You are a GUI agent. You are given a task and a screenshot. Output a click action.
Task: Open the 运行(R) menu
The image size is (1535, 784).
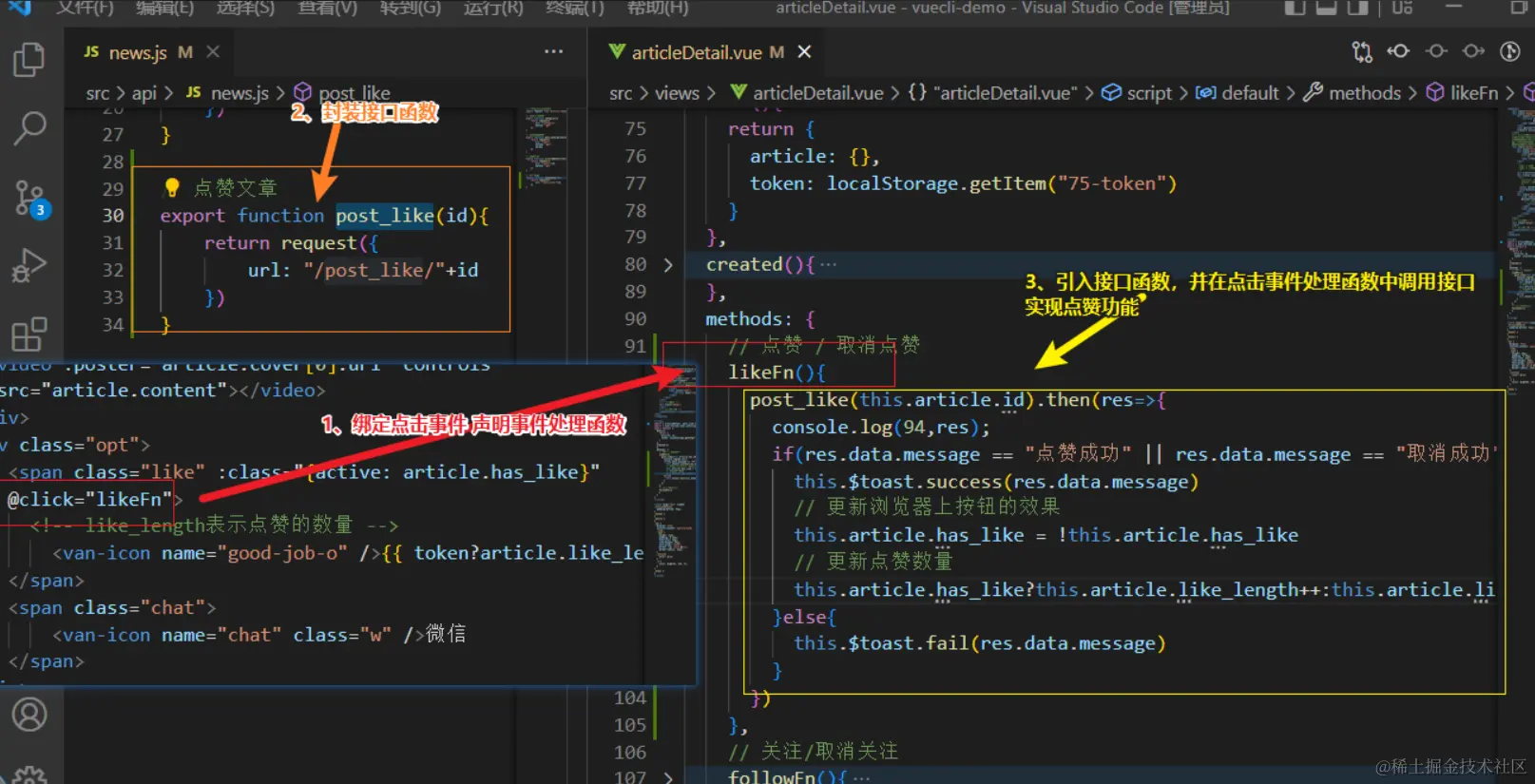493,8
